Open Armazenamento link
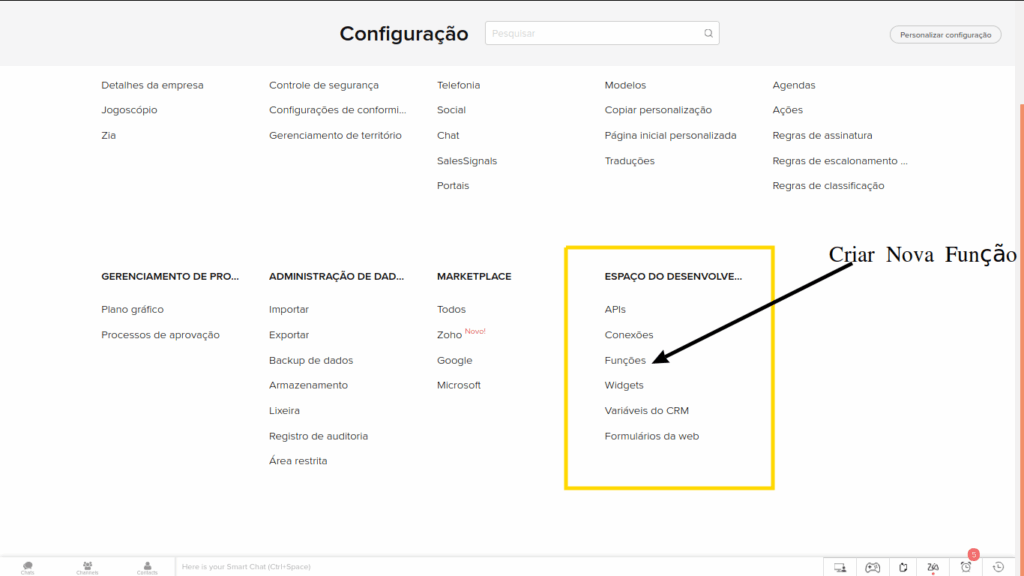Viewport: 1024px width, 576px height. point(308,385)
